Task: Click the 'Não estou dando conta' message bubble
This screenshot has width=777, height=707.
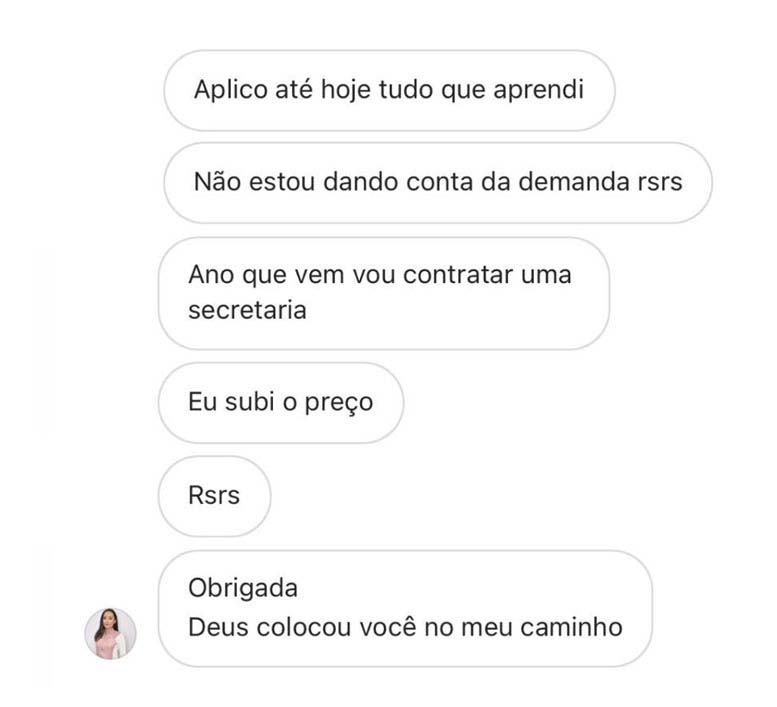Action: [438, 183]
